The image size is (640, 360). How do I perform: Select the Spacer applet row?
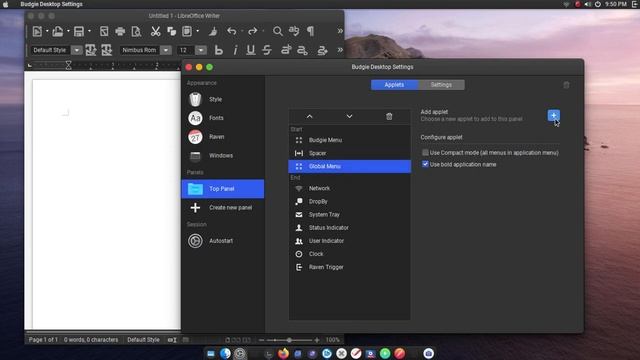[349, 153]
